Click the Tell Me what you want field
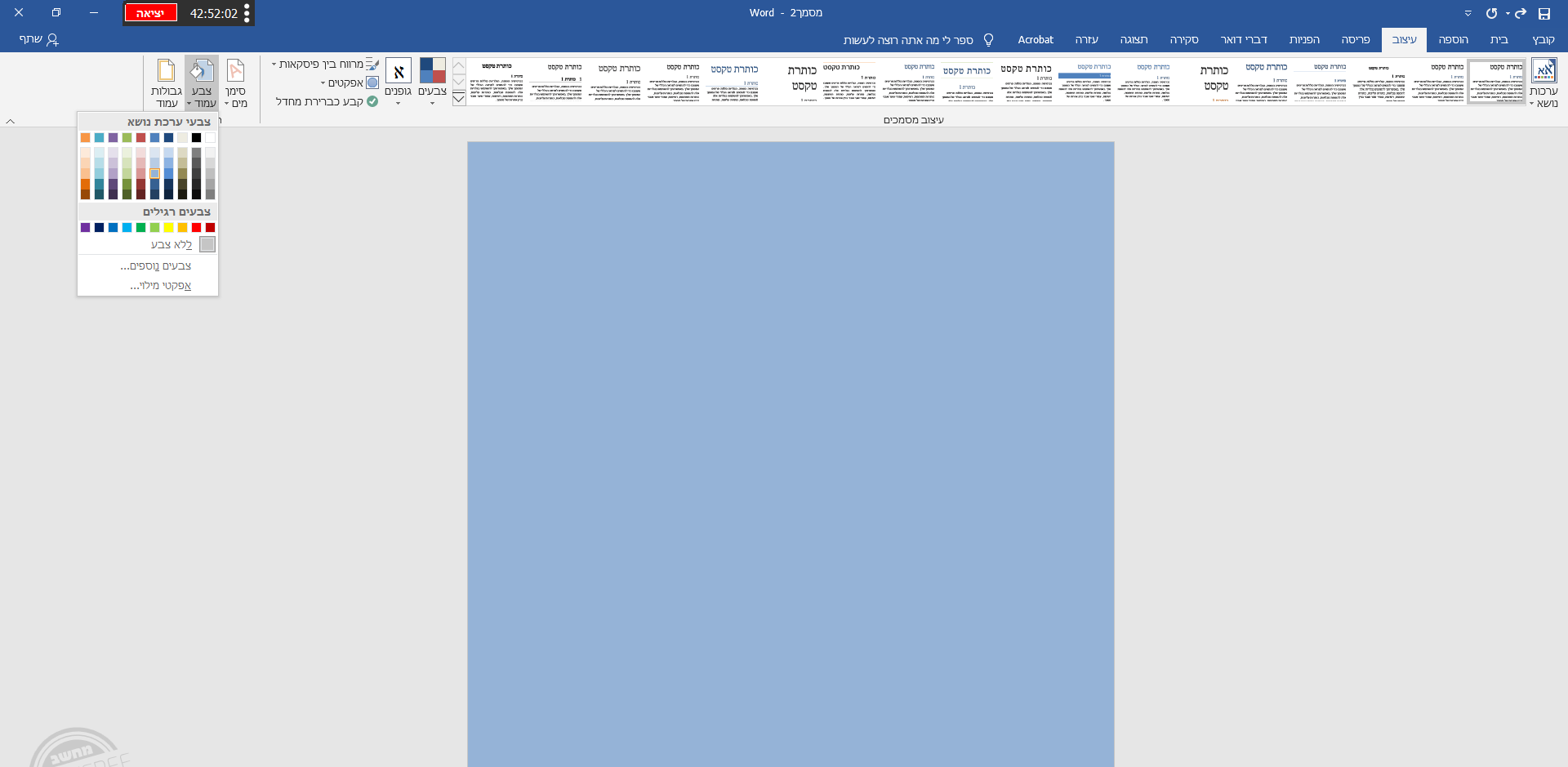 (908, 39)
